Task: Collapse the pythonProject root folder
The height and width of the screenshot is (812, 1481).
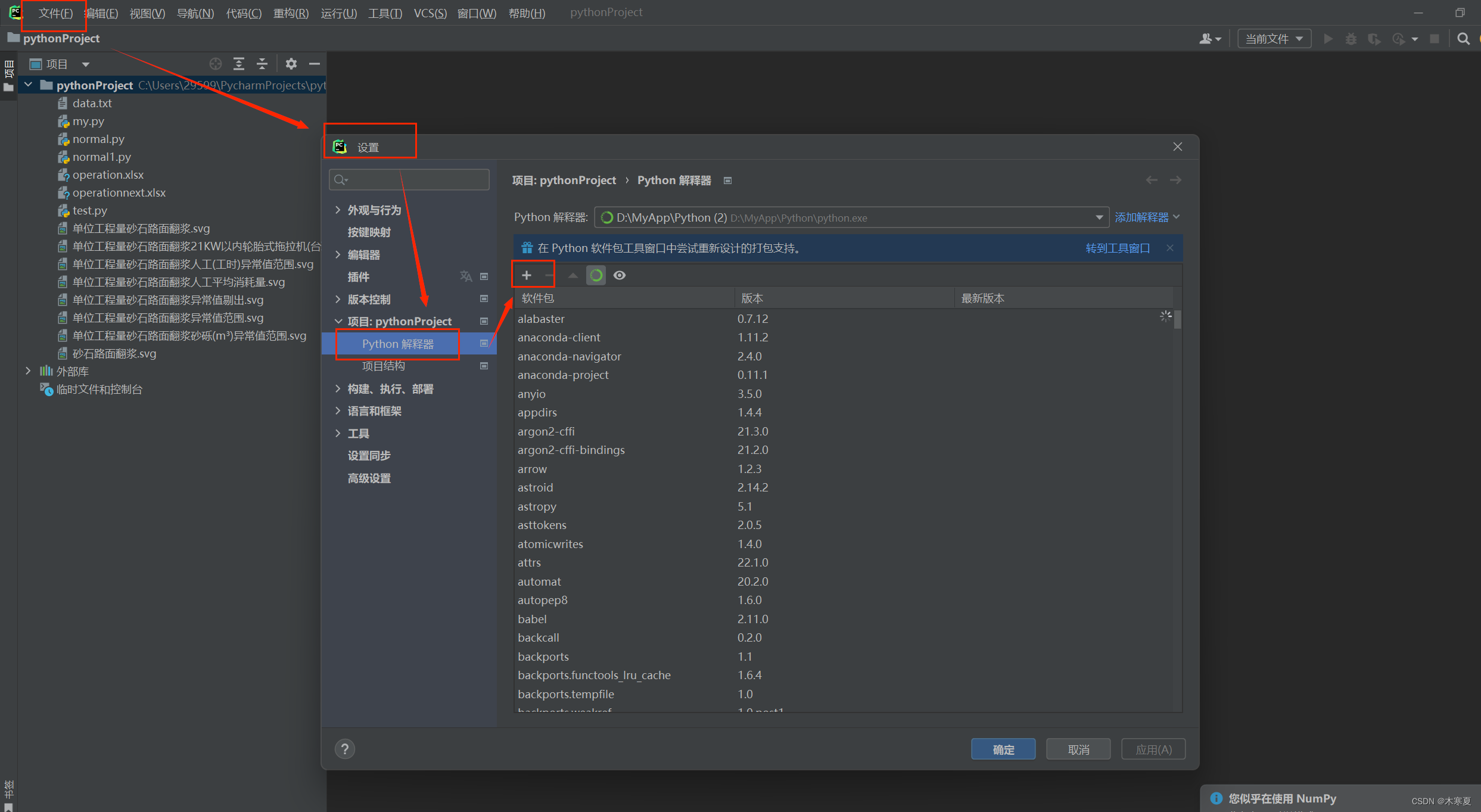Action: (28, 85)
